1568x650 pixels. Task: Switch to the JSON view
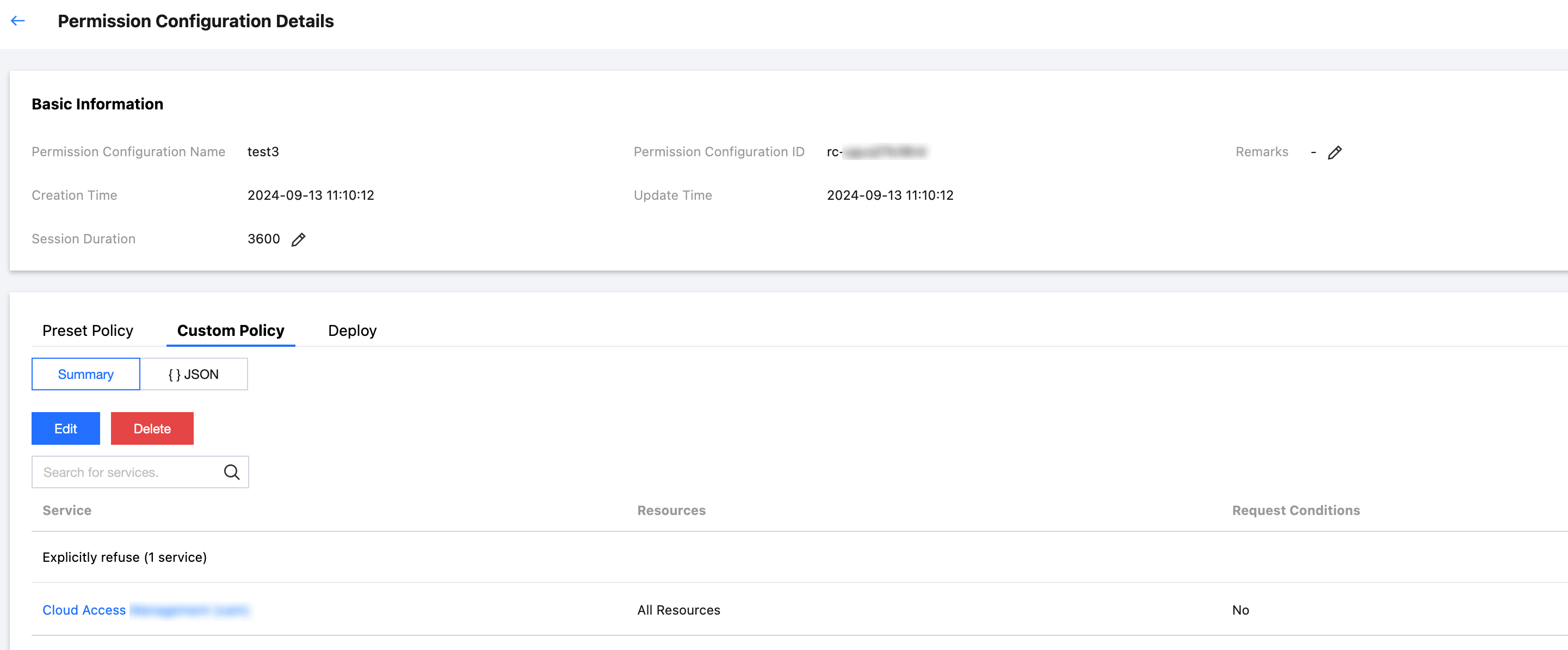point(194,374)
